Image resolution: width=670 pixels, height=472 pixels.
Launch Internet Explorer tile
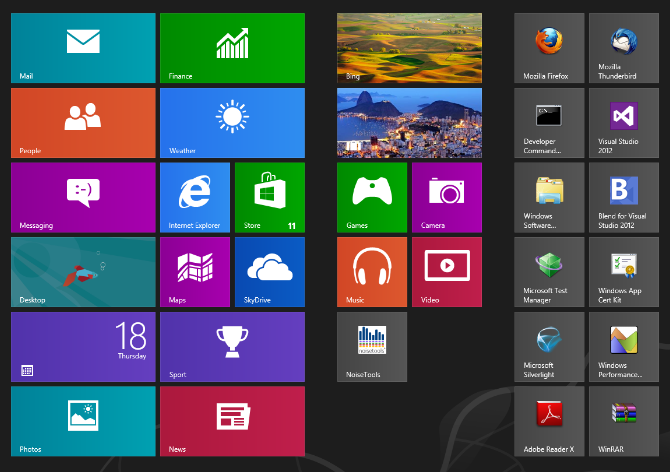(195, 197)
